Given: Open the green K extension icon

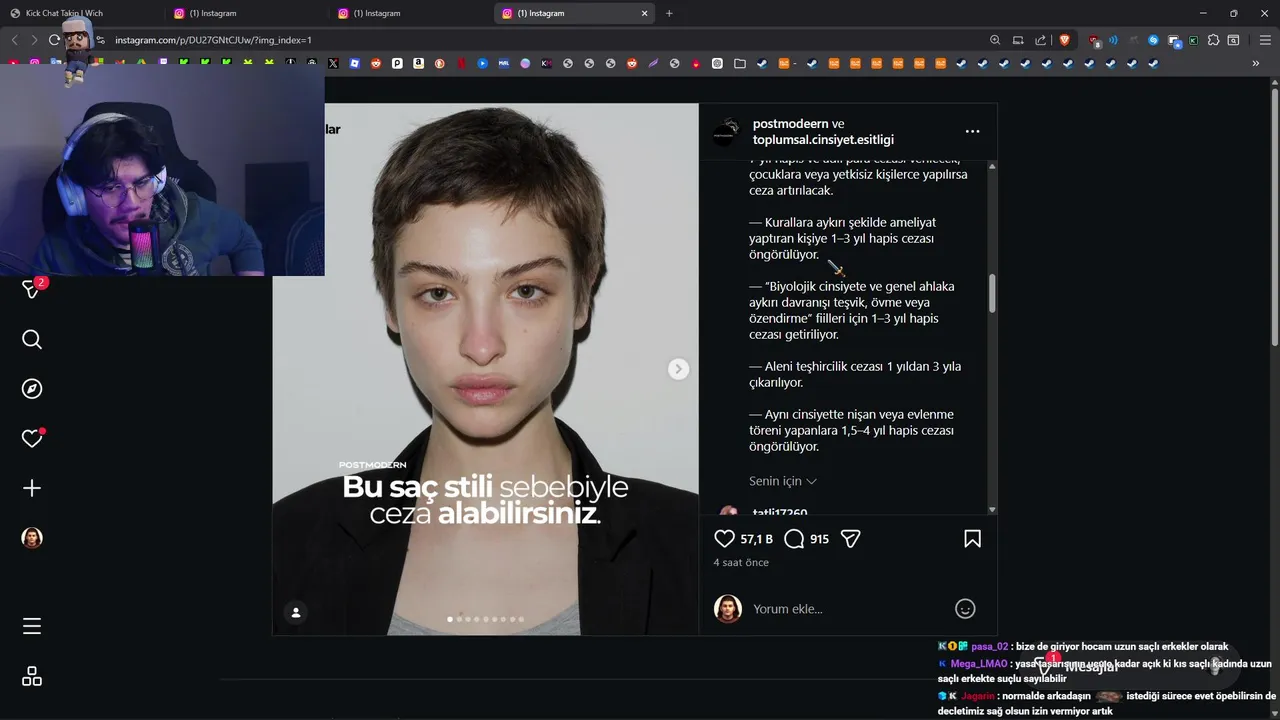Looking at the screenshot, I should (1193, 40).
